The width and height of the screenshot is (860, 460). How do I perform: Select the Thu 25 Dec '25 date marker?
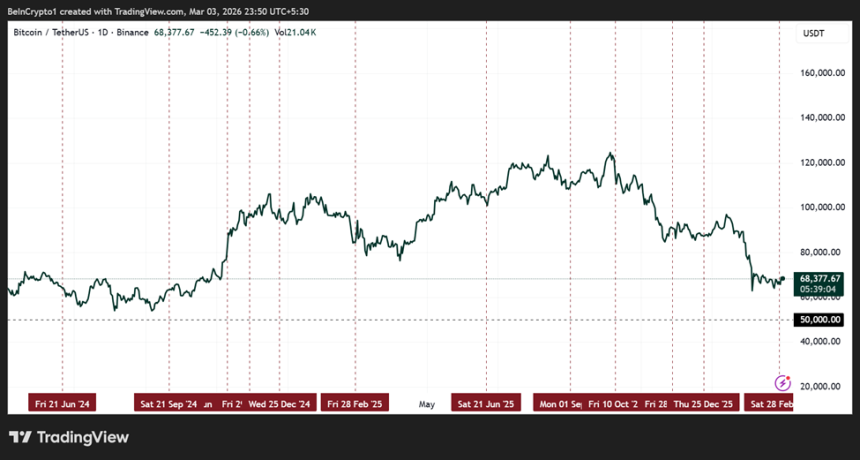click(703, 404)
